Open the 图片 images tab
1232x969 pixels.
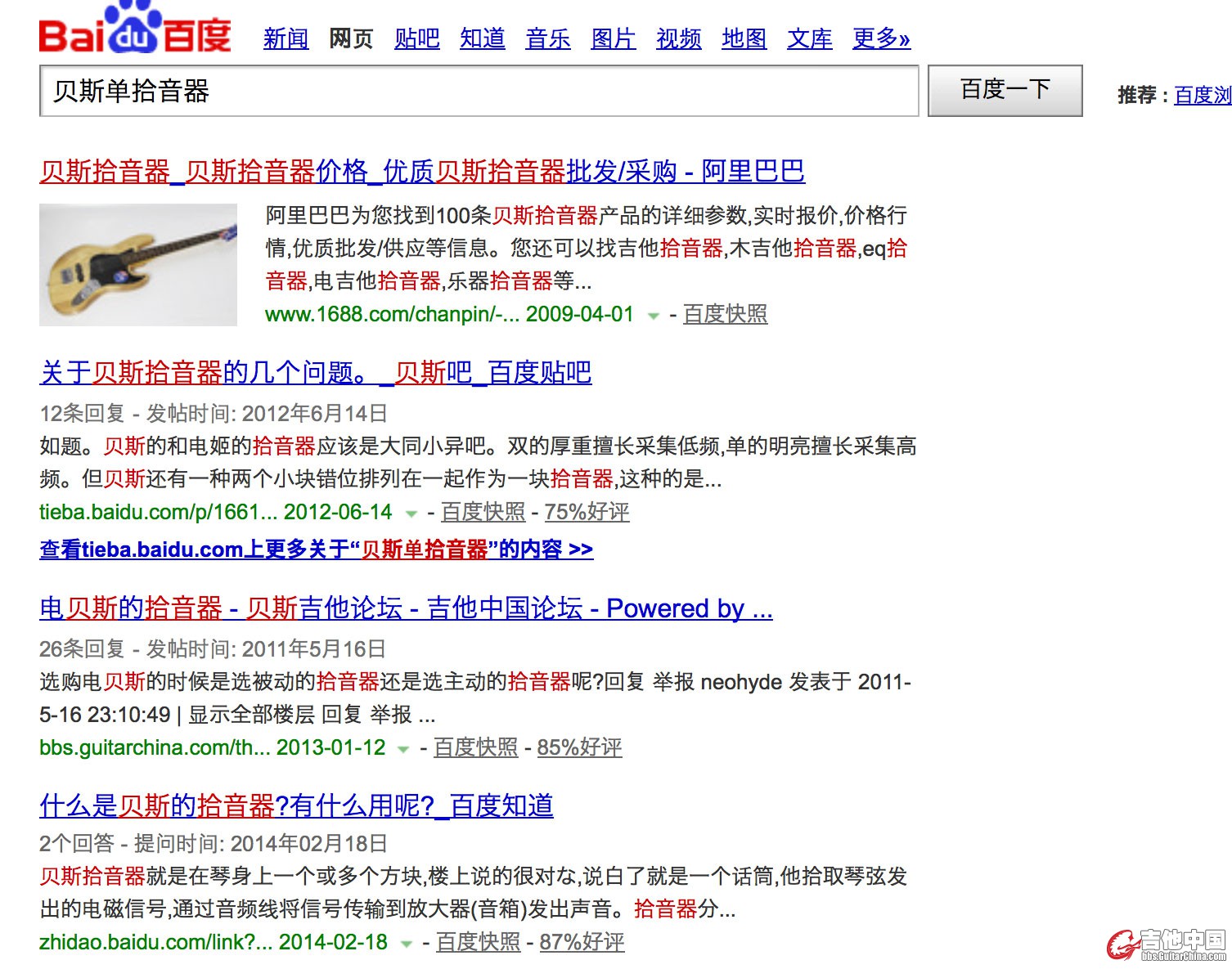613,38
